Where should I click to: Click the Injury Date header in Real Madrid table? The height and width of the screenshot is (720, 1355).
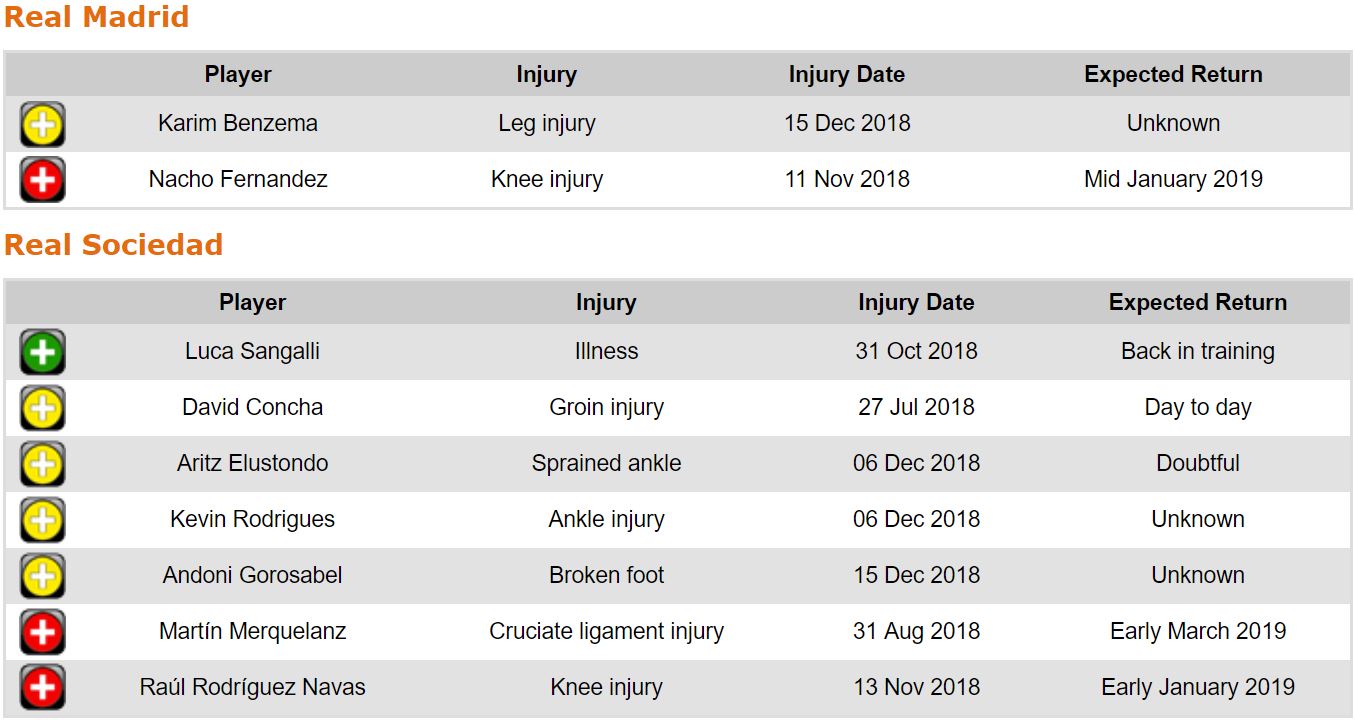tap(846, 75)
